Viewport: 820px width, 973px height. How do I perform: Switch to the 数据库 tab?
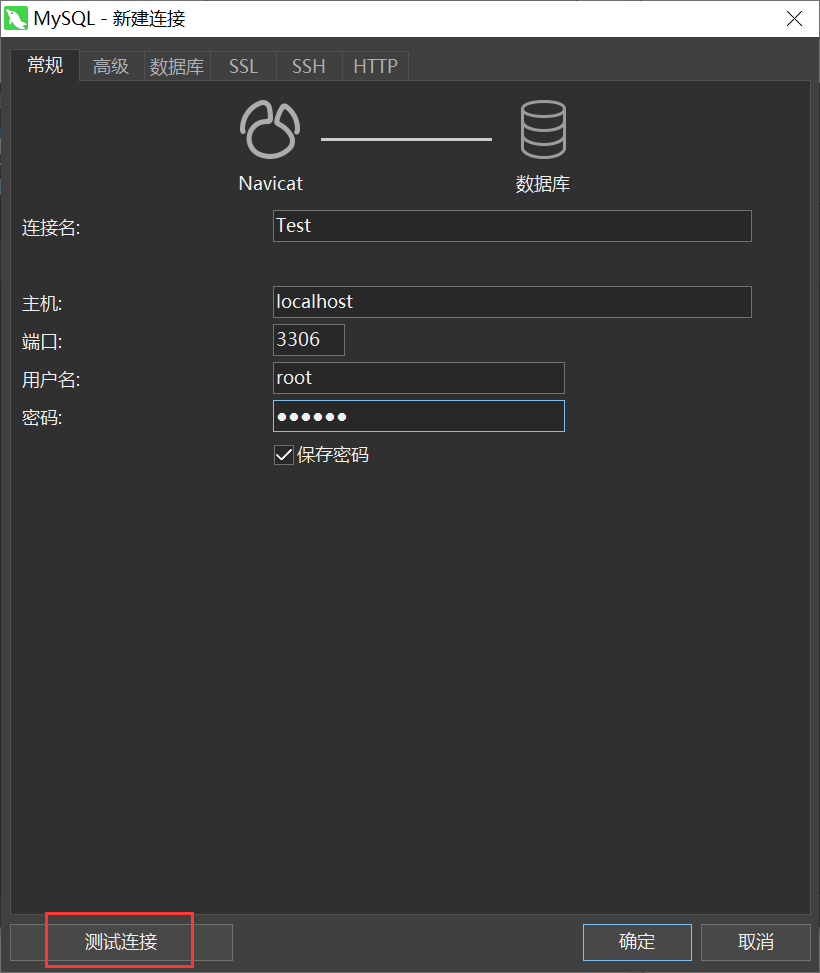pyautogui.click(x=177, y=66)
